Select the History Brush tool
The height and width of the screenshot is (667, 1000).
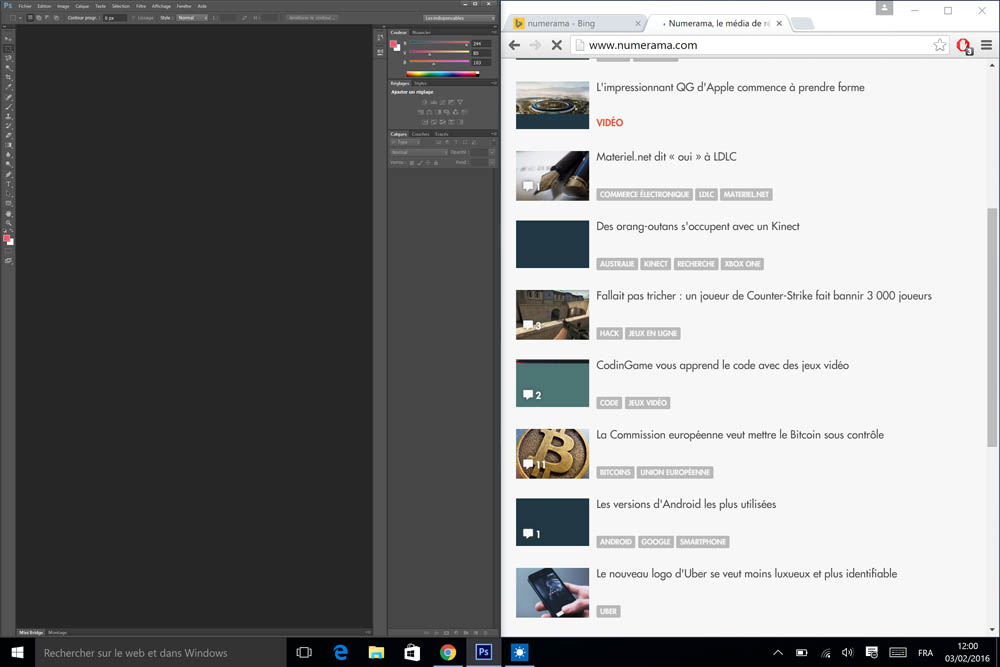[x=8, y=126]
